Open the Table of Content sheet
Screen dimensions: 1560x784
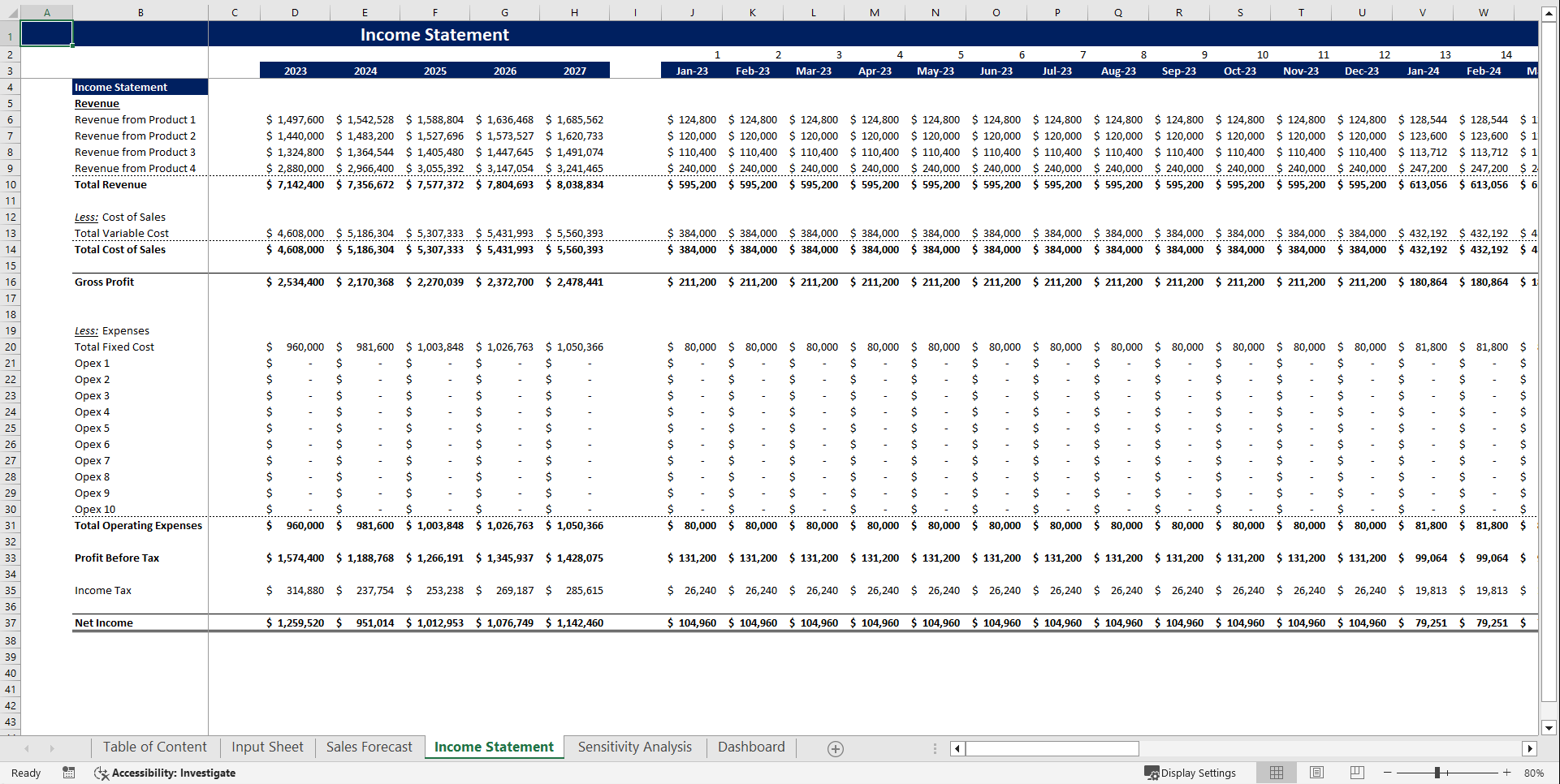click(x=154, y=747)
